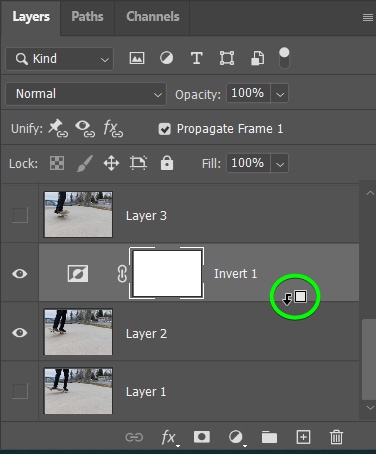Filter for shape layers icon
376x454 pixels.
(x=227, y=58)
